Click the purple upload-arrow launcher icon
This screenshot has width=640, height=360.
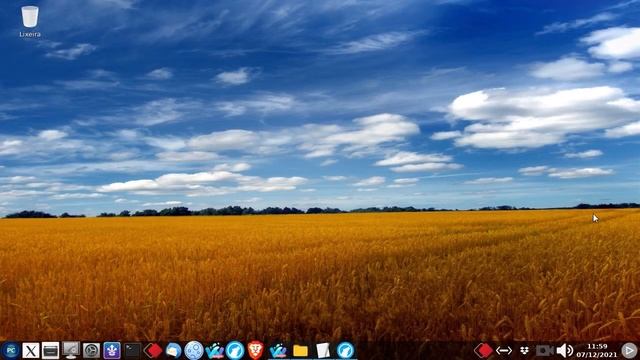(x=112, y=350)
